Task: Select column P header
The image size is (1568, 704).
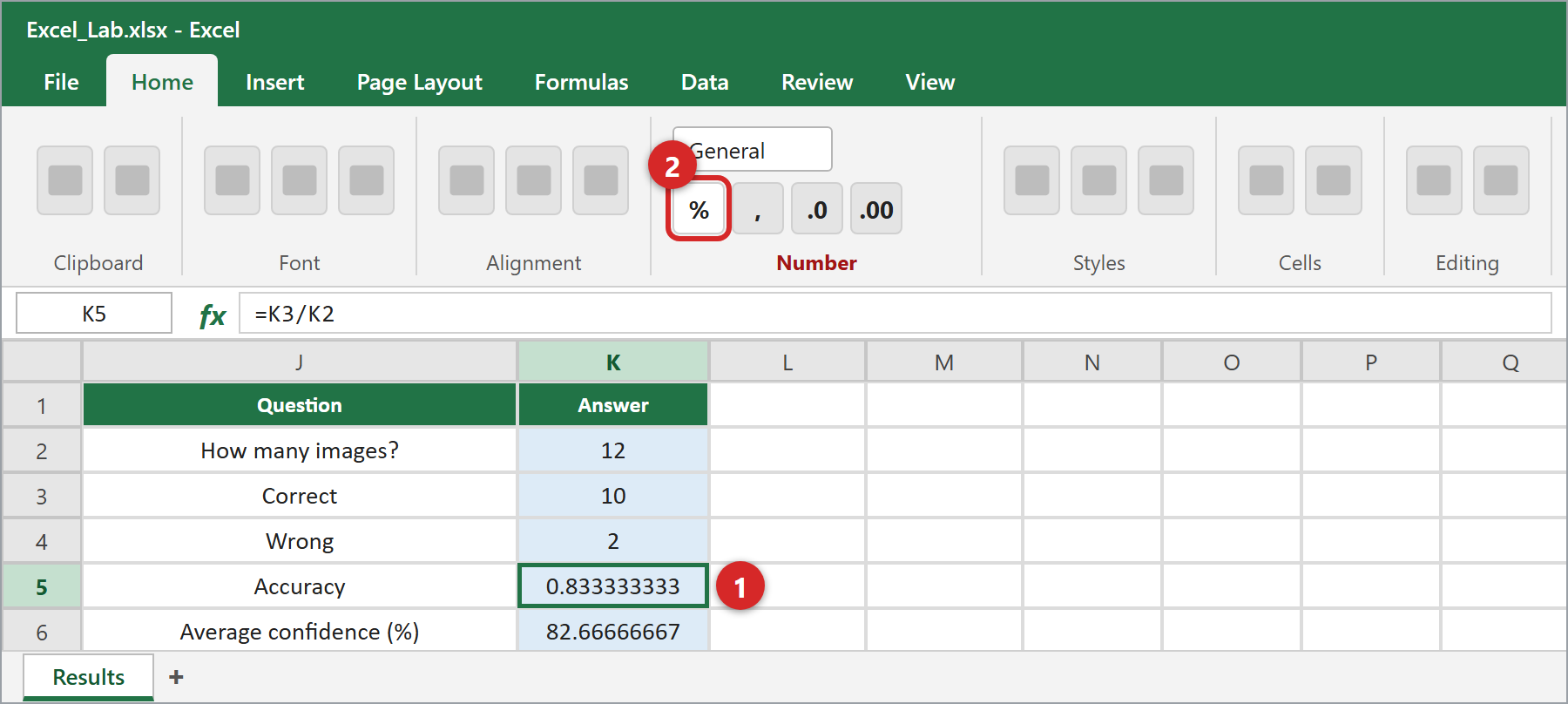Action: 1371,362
